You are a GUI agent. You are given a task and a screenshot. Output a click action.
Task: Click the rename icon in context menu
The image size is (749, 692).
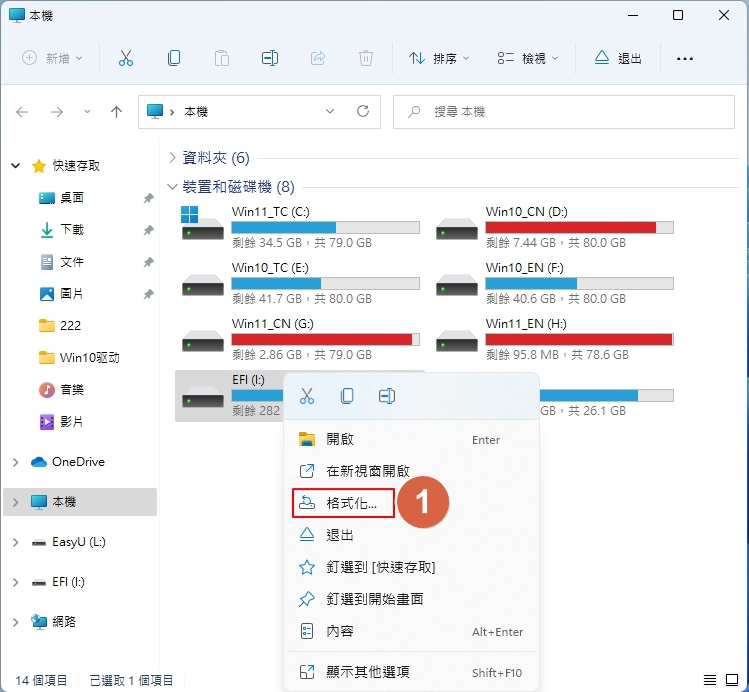pos(386,396)
